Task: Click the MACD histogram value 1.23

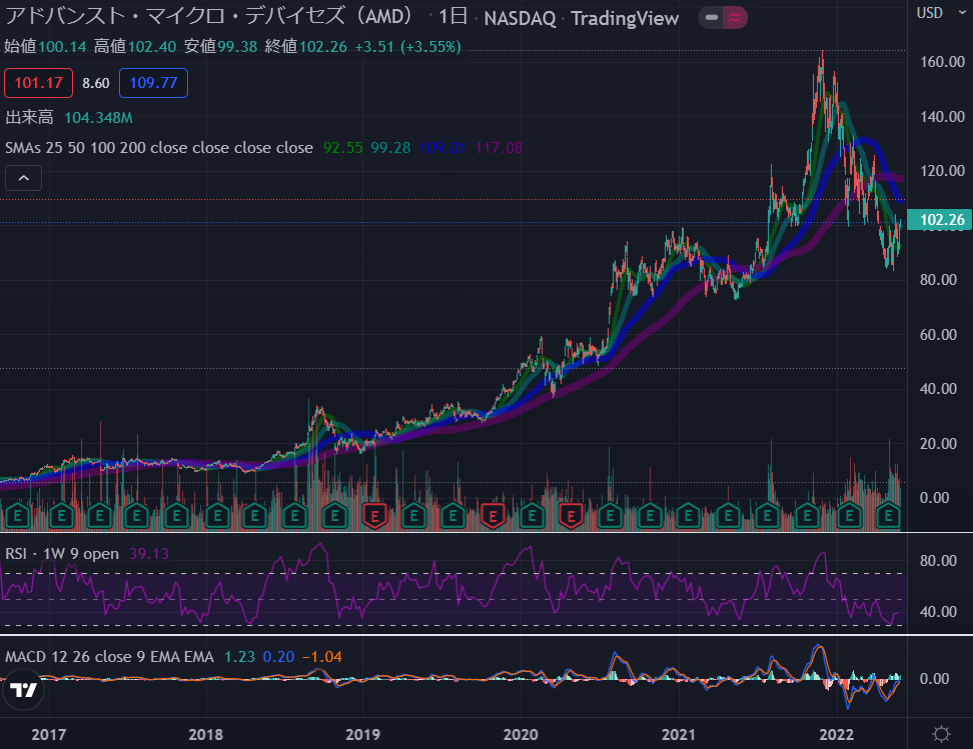Action: click(x=239, y=657)
